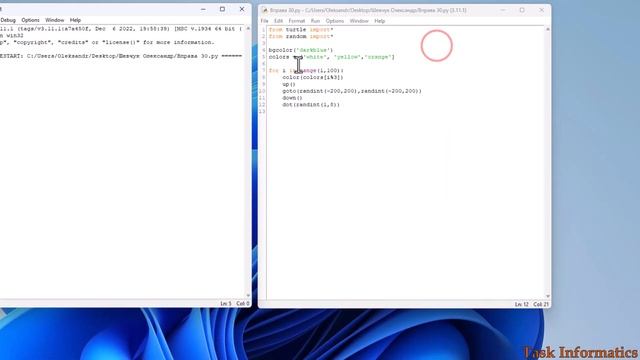The image size is (640, 360).
Task: Click the RESTART line in Shell output
Action: pyautogui.click(x=121, y=56)
